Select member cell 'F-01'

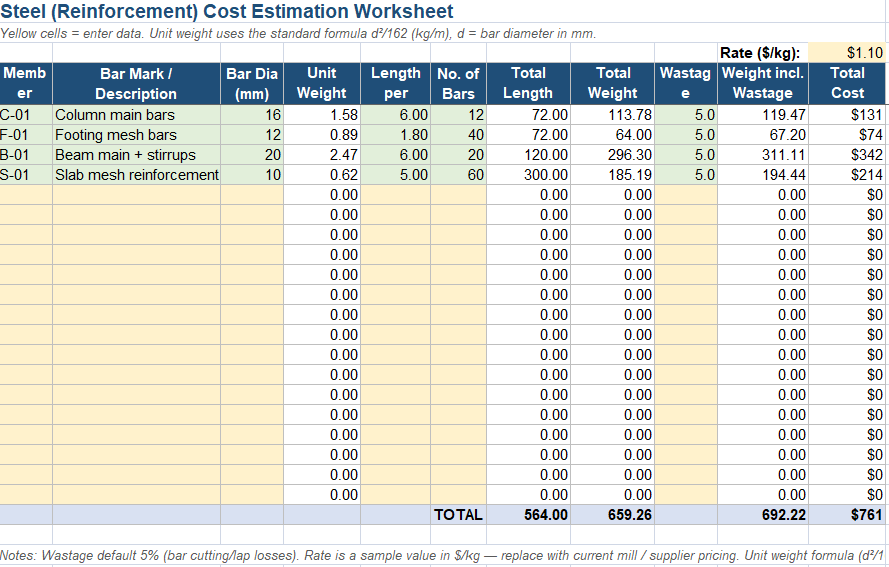(26, 135)
